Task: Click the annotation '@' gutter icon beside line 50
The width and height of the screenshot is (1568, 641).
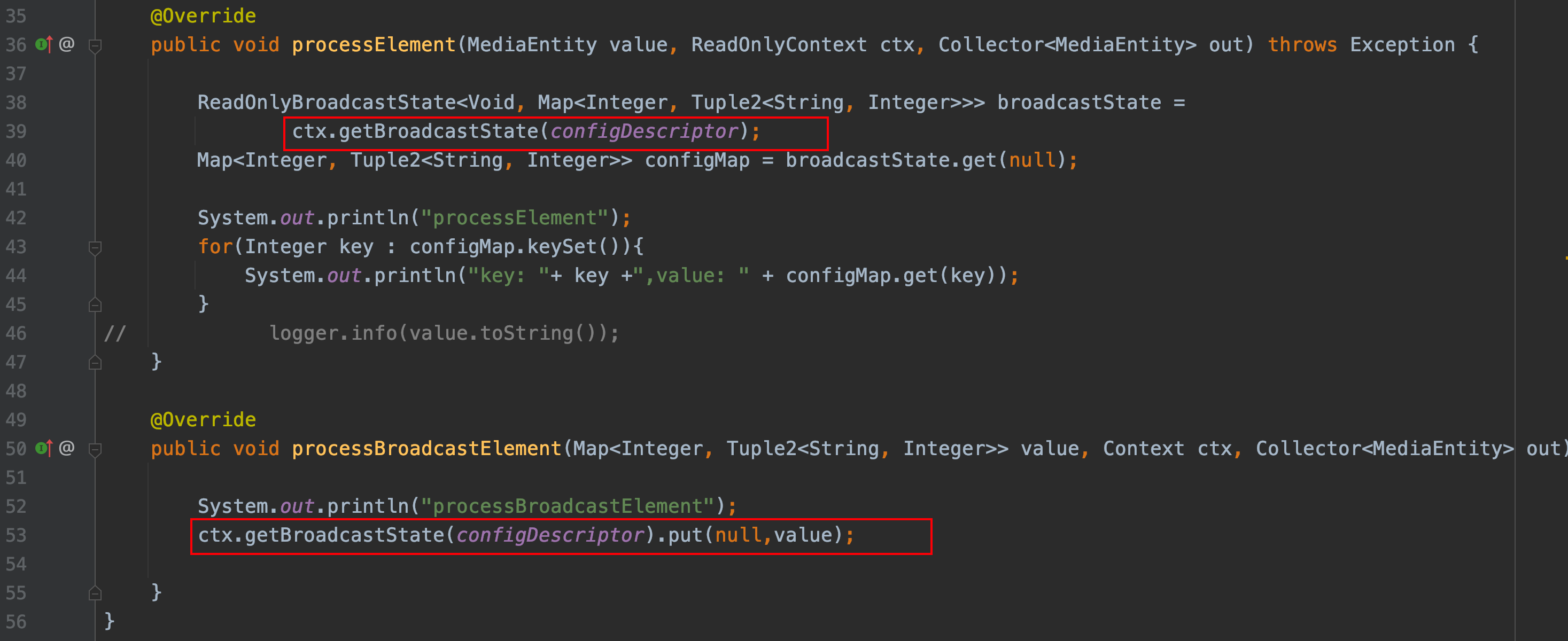Action: [x=67, y=448]
